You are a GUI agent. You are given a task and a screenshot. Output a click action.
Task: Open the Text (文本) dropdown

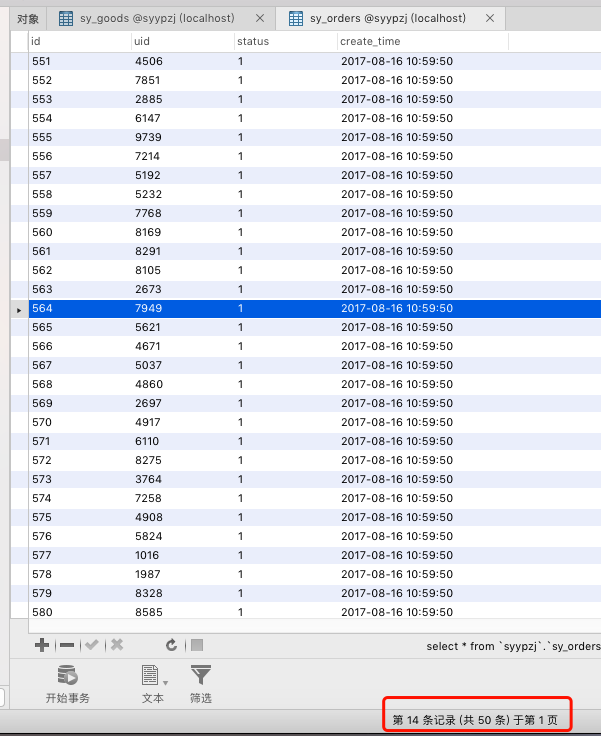(153, 677)
